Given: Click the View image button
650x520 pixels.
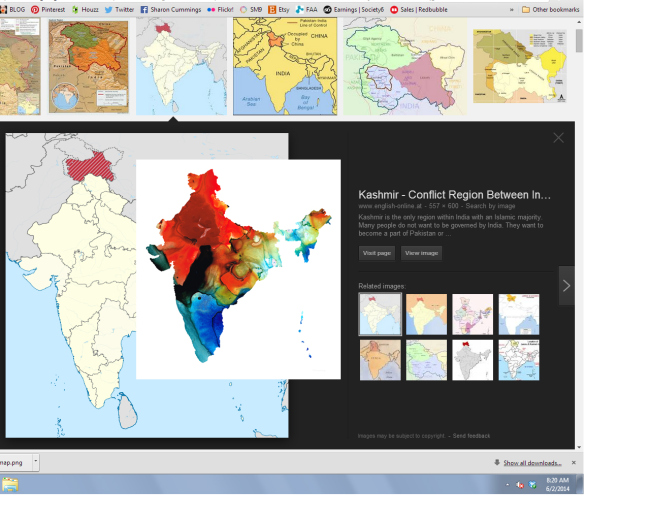Looking at the screenshot, I should pyautogui.click(x=421, y=253).
